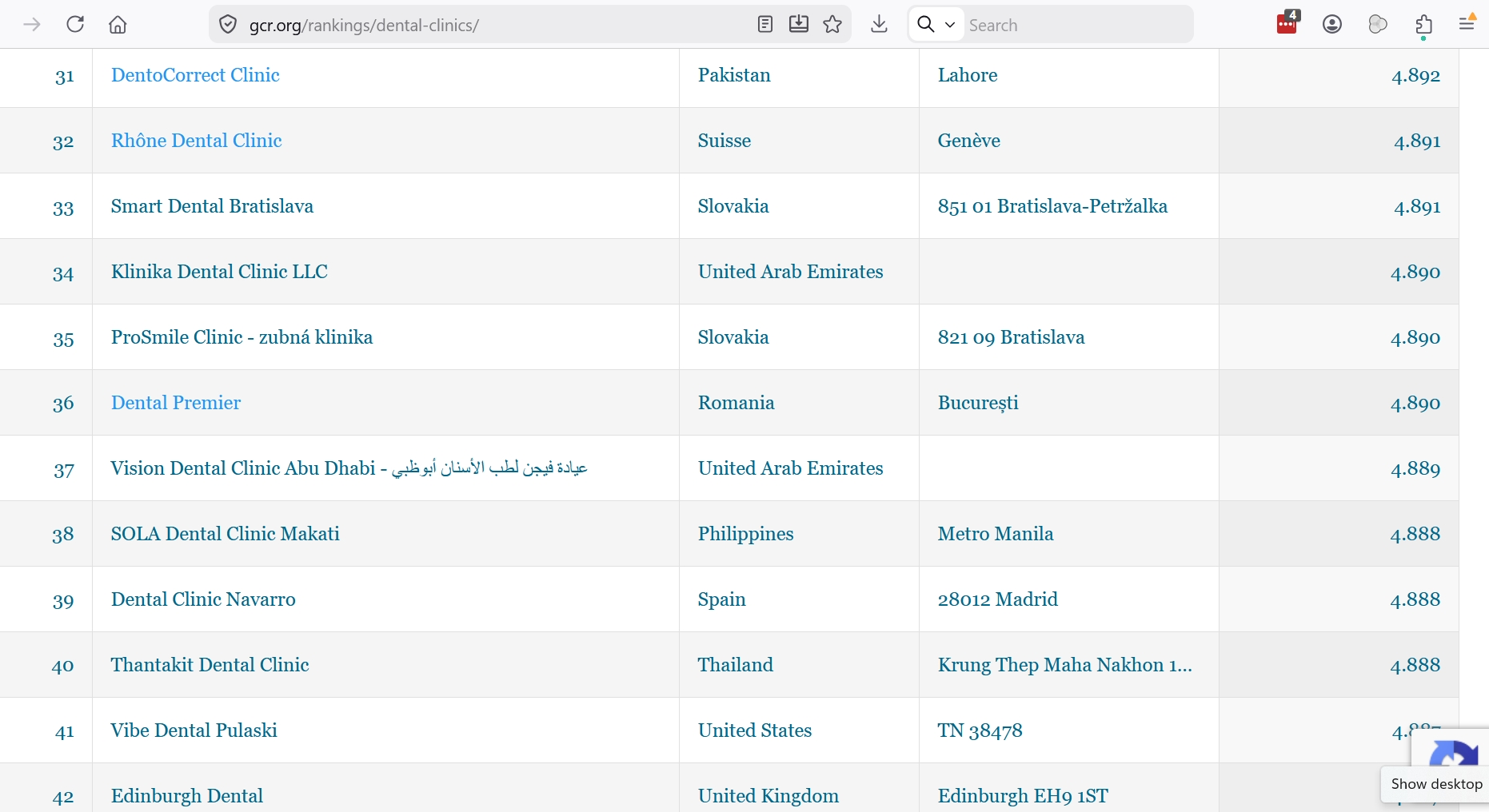Click the forward navigation arrow
The height and width of the screenshot is (812, 1489).
32,25
